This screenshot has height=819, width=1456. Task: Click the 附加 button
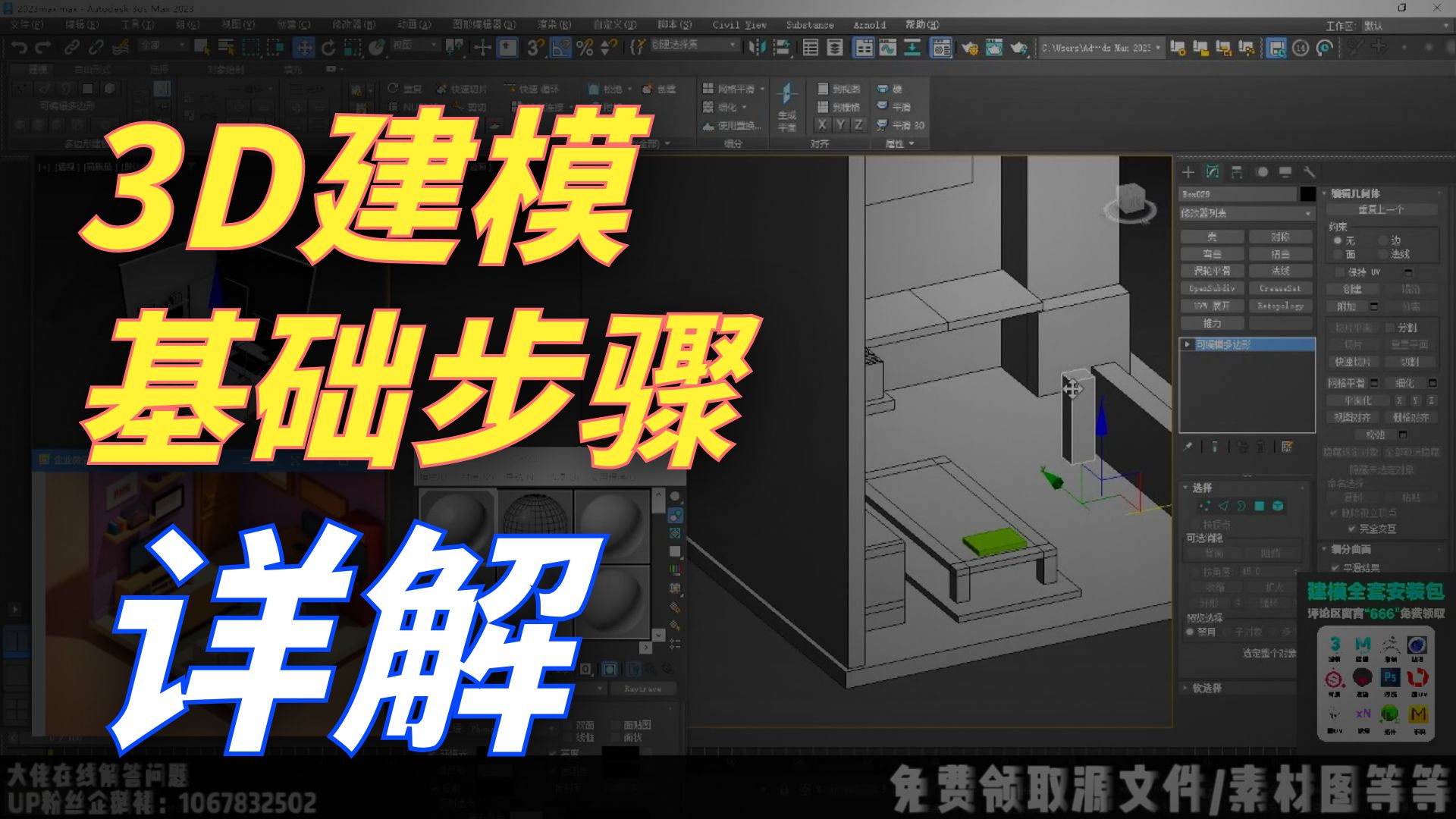(1347, 306)
